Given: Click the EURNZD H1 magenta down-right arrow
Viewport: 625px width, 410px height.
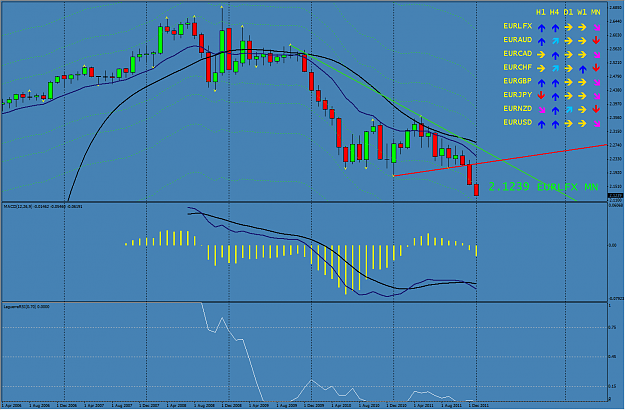Looking at the screenshot, I should coord(541,110).
